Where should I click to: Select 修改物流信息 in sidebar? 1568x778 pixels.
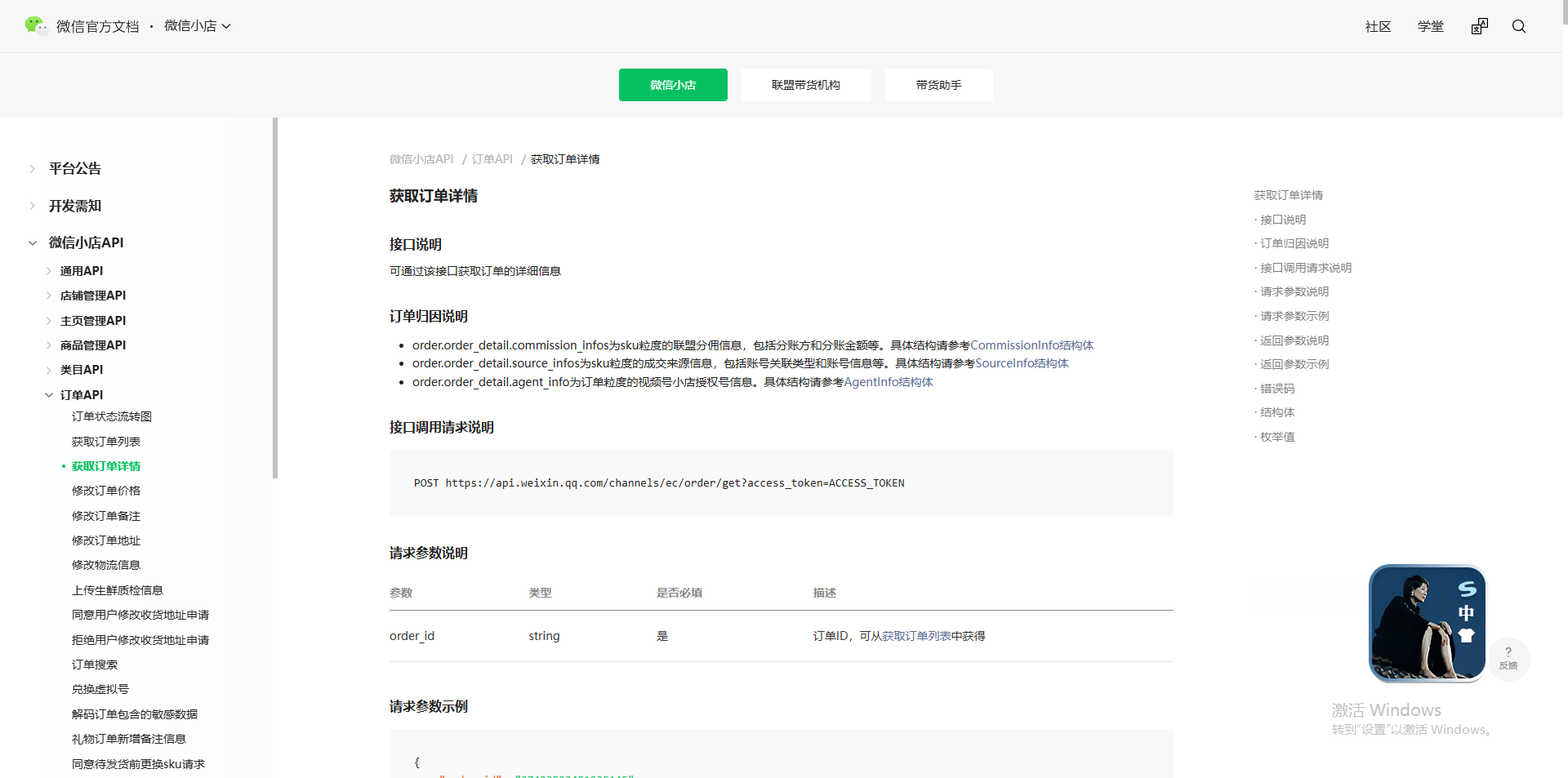106,565
